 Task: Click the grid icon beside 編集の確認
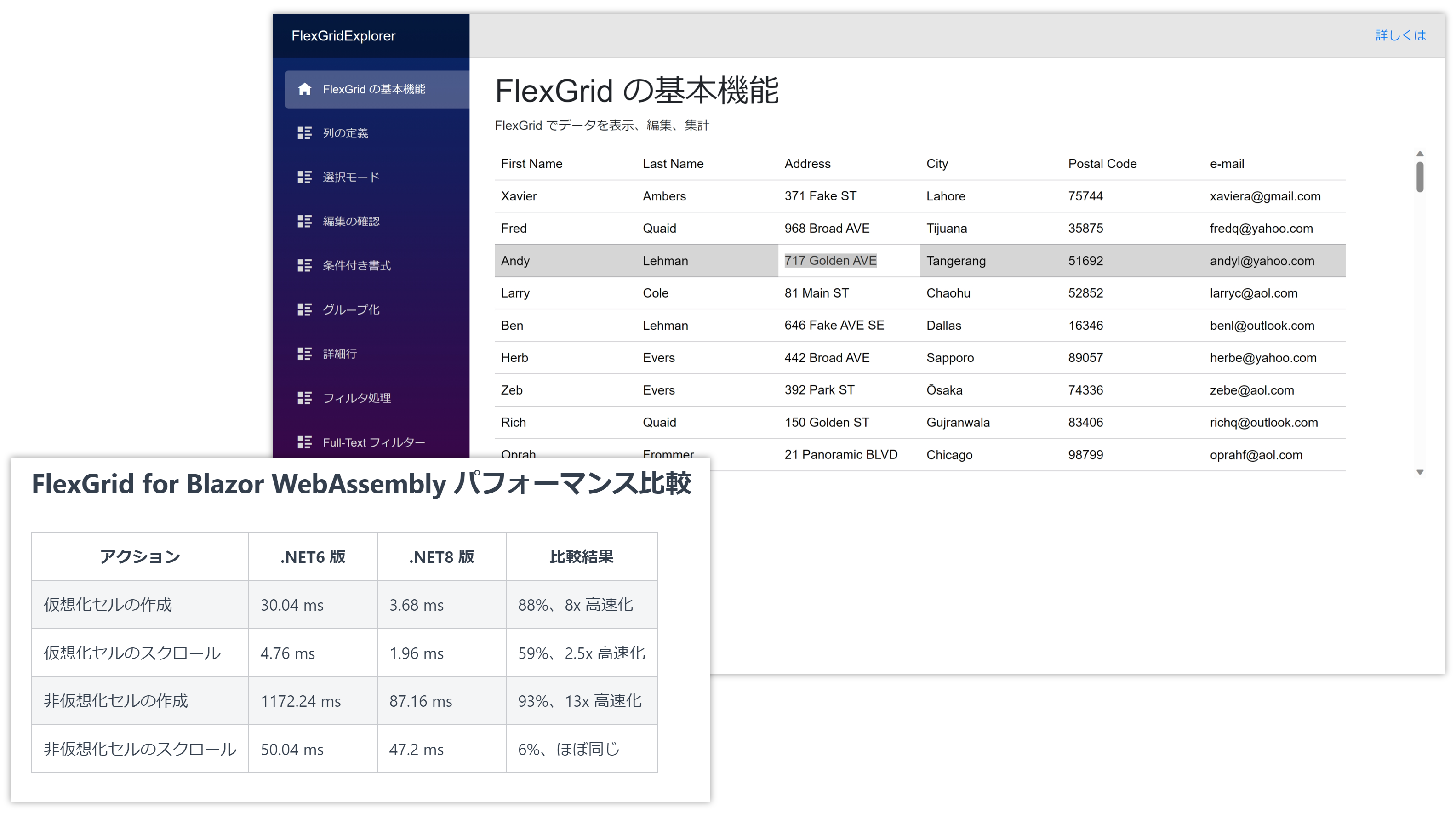pos(305,221)
